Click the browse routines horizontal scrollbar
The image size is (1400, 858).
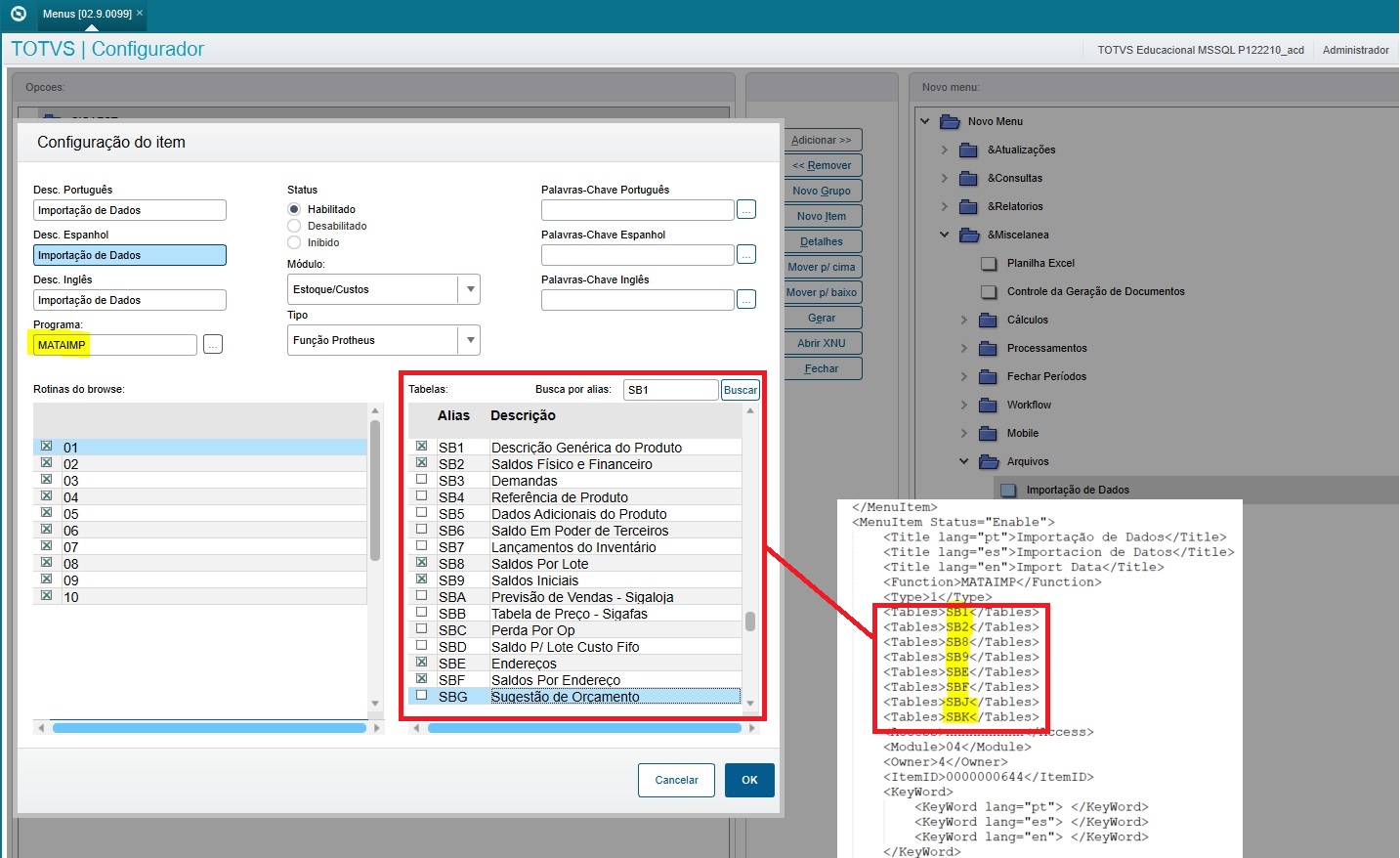pyautogui.click(x=209, y=728)
